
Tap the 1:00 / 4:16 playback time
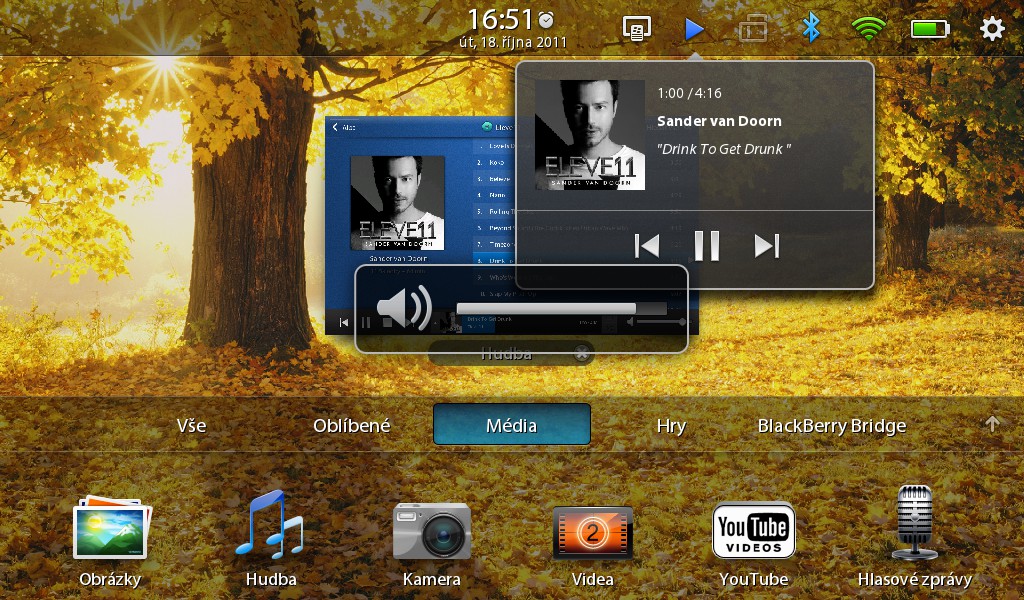point(689,93)
